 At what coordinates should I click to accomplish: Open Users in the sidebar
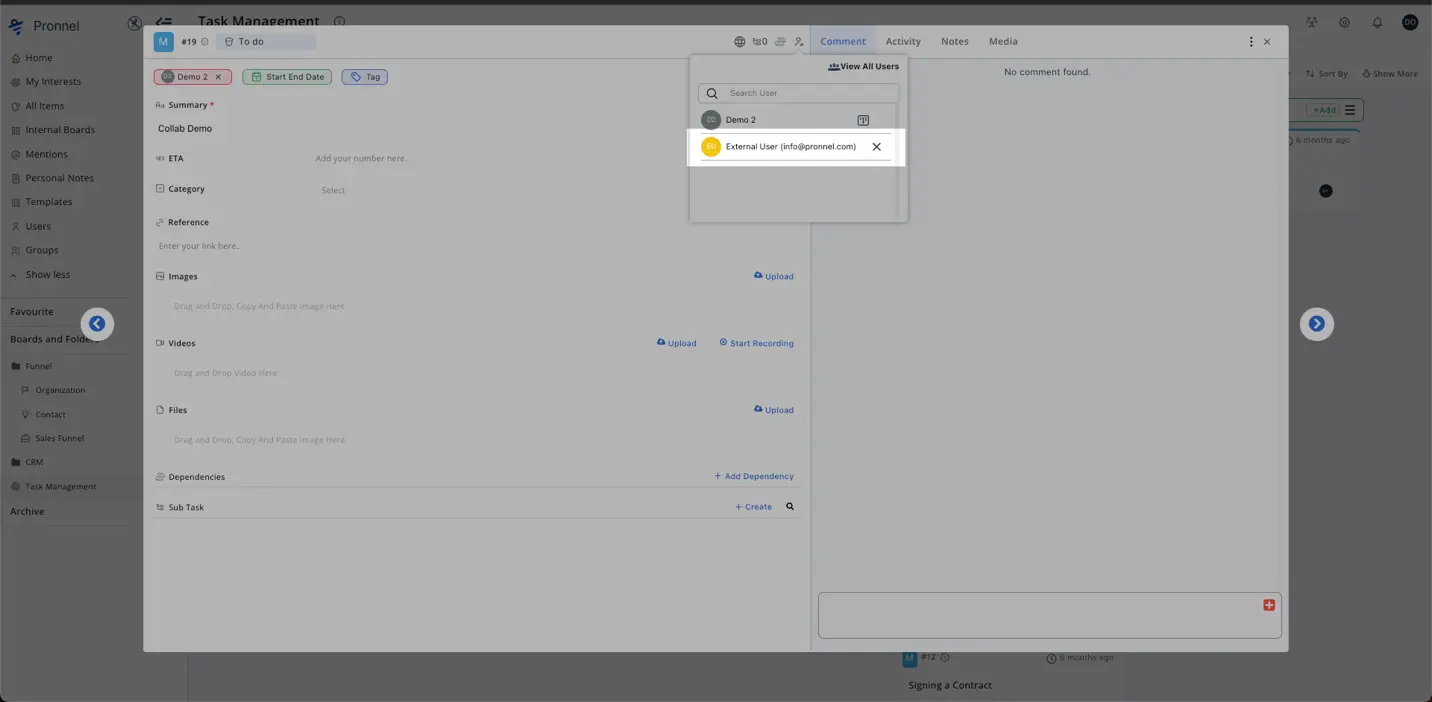[38, 227]
